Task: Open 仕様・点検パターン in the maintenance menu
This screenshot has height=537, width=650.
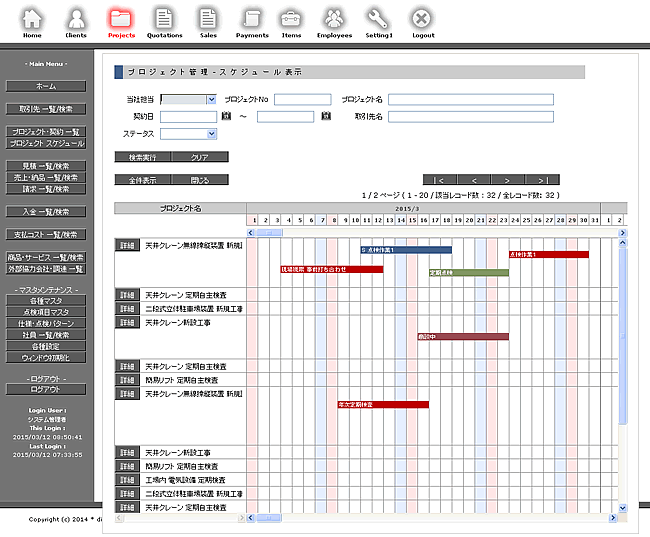Action: click(46, 323)
